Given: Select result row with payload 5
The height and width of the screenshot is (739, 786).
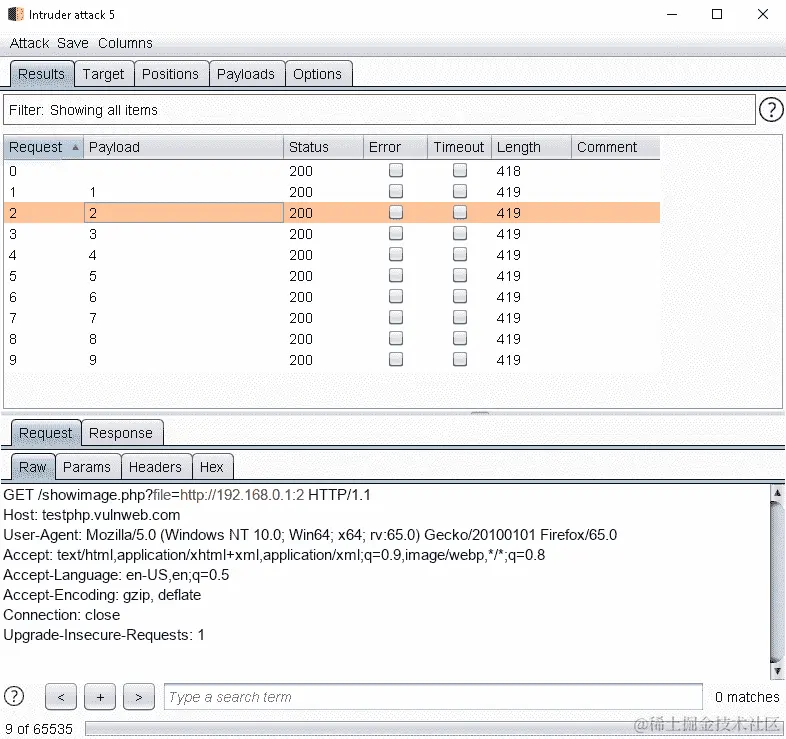Looking at the screenshot, I should point(331,276).
